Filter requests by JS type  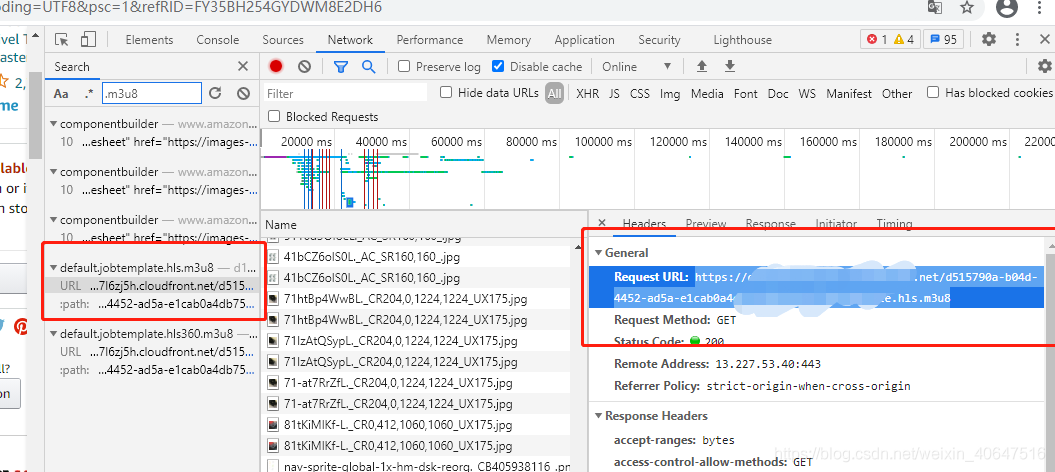click(x=614, y=93)
